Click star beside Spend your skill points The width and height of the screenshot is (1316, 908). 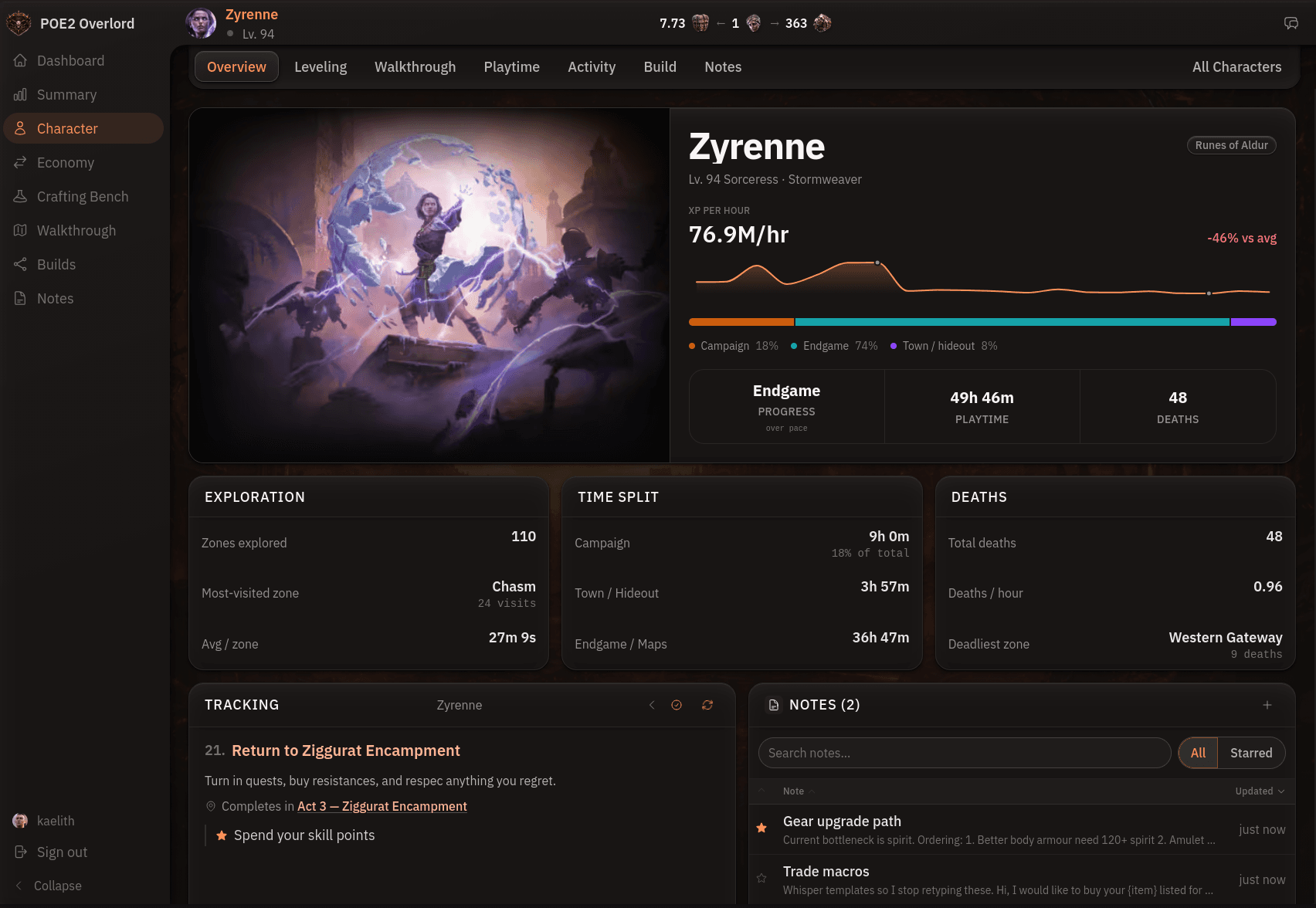pos(222,835)
